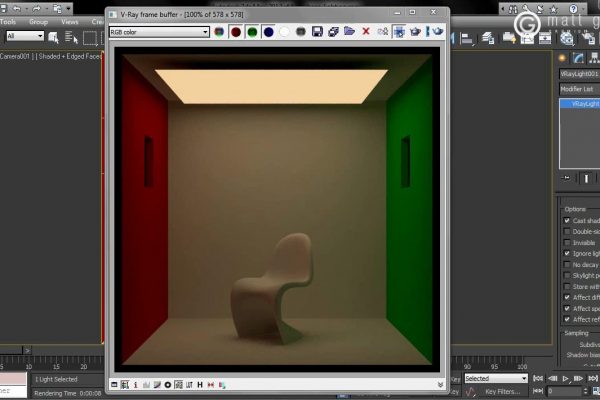Save rendered image with floppy disk icon
600x400 pixels.
(317, 32)
